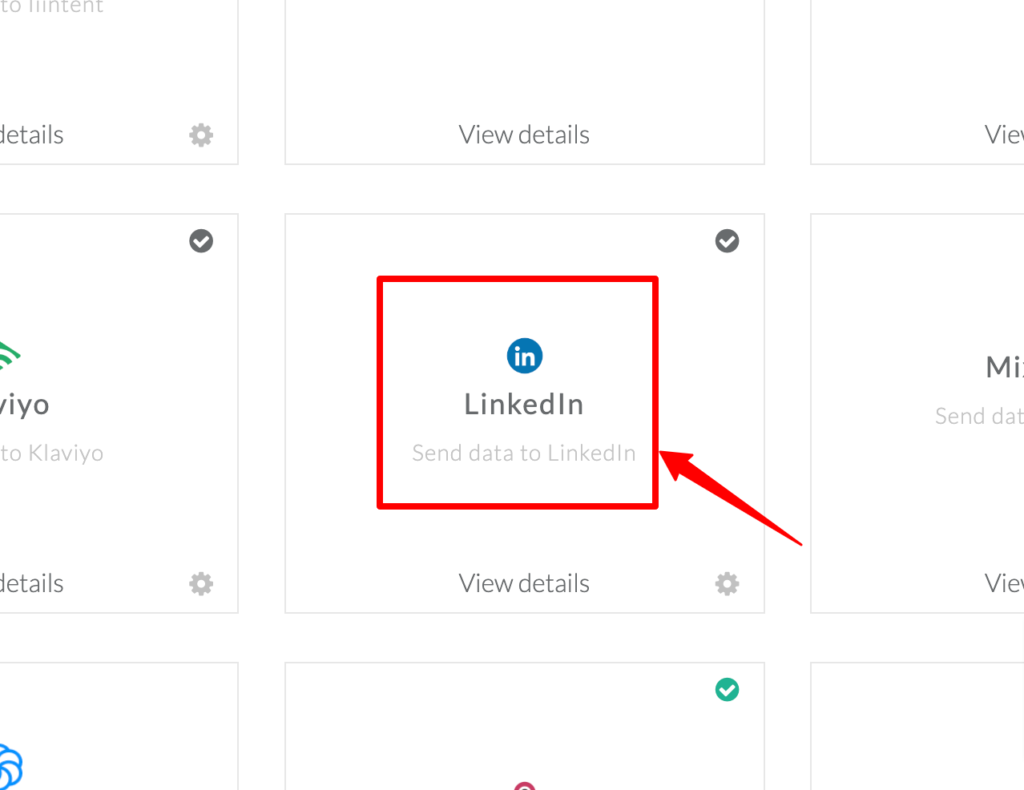Click the Klaviyo card title
This screenshot has height=790, width=1024.
24,406
